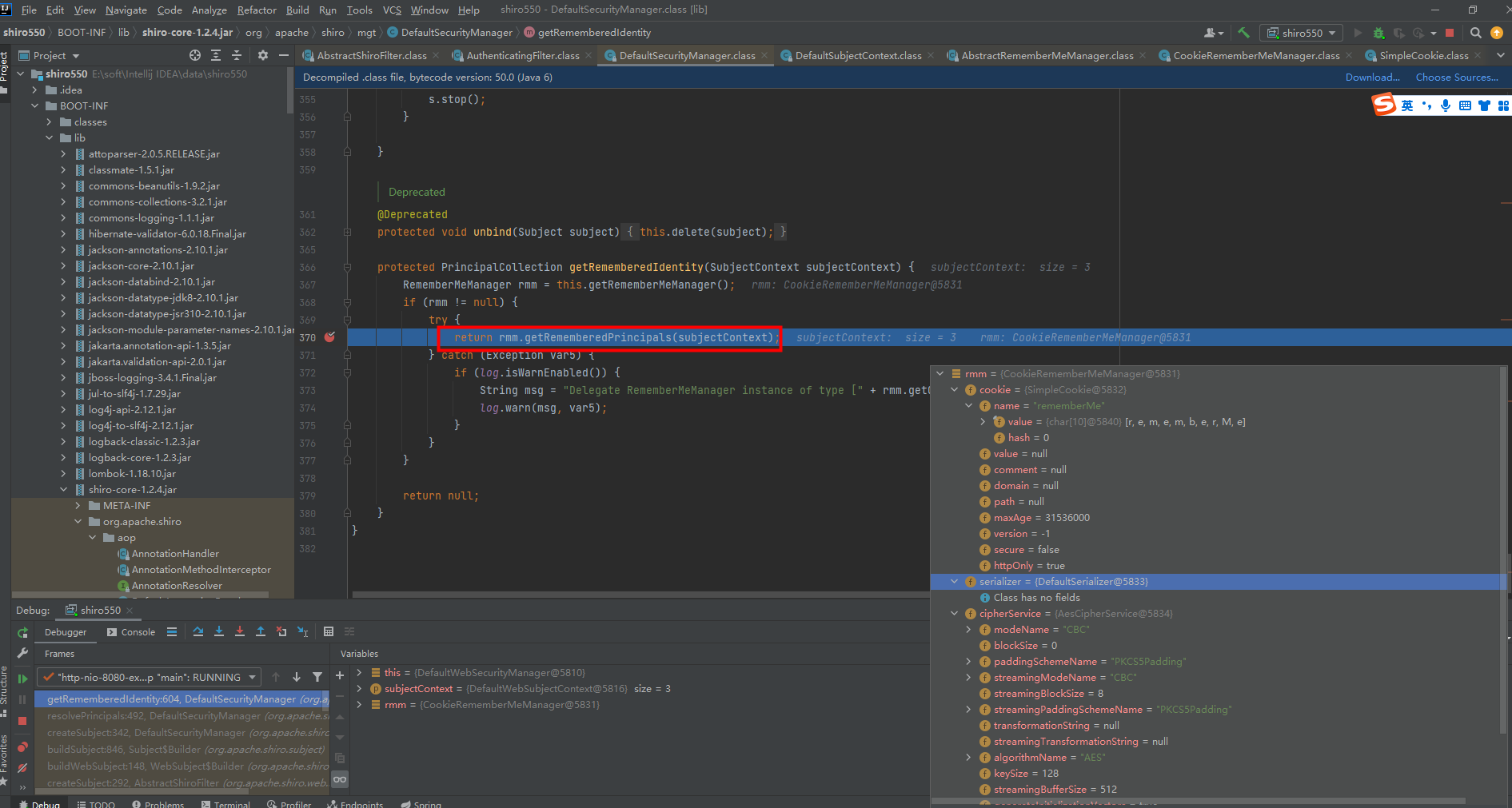Toggle Mute Breakpoints icon in debug sidebar
Image resolution: width=1512 pixels, height=808 pixels.
coord(22,767)
